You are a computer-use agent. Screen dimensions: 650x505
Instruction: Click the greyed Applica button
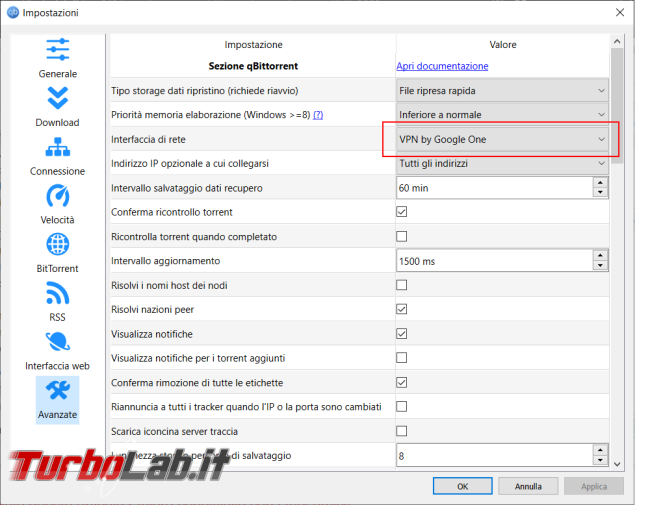(x=594, y=486)
